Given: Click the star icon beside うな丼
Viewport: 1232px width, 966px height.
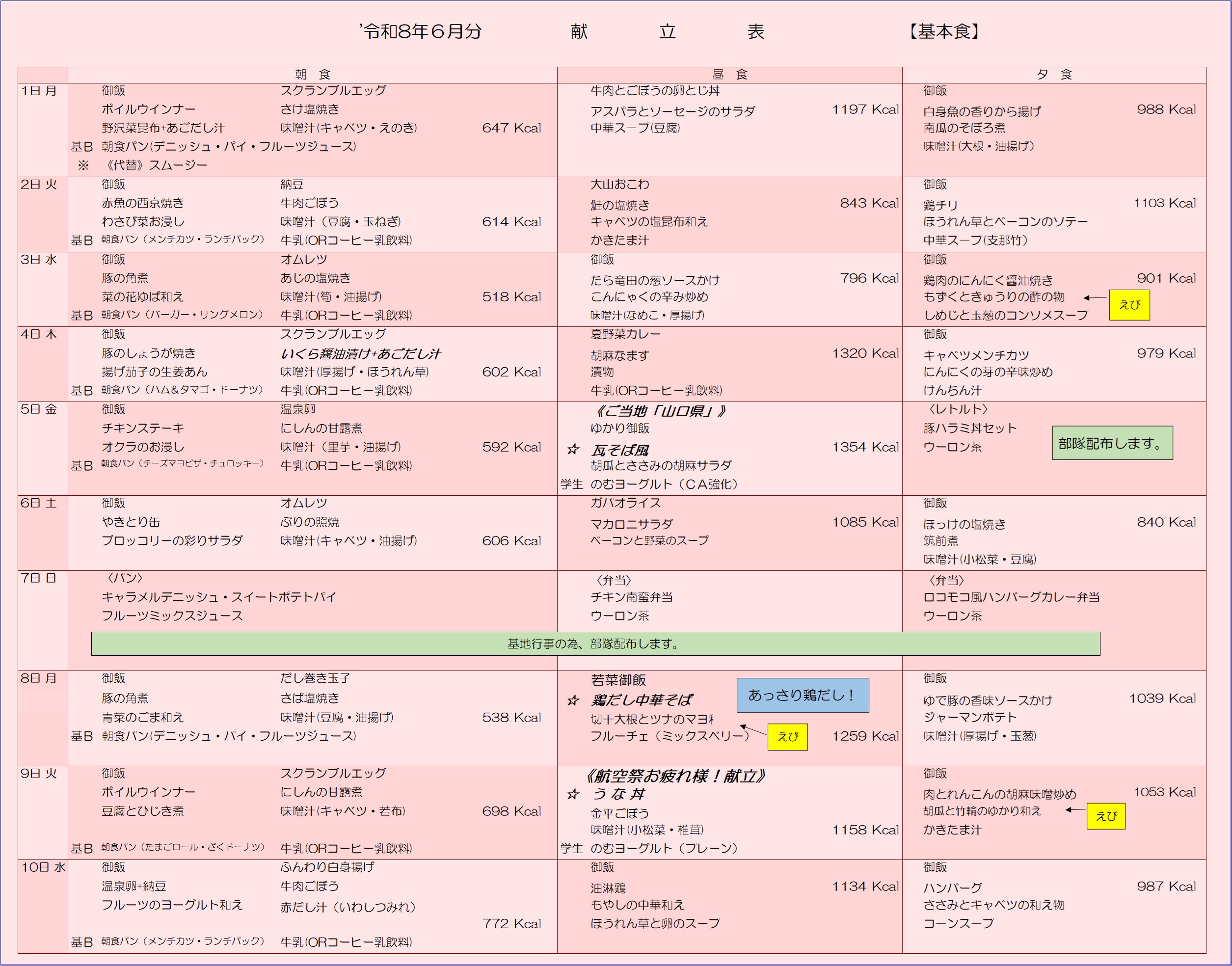Looking at the screenshot, I should pos(573,795).
